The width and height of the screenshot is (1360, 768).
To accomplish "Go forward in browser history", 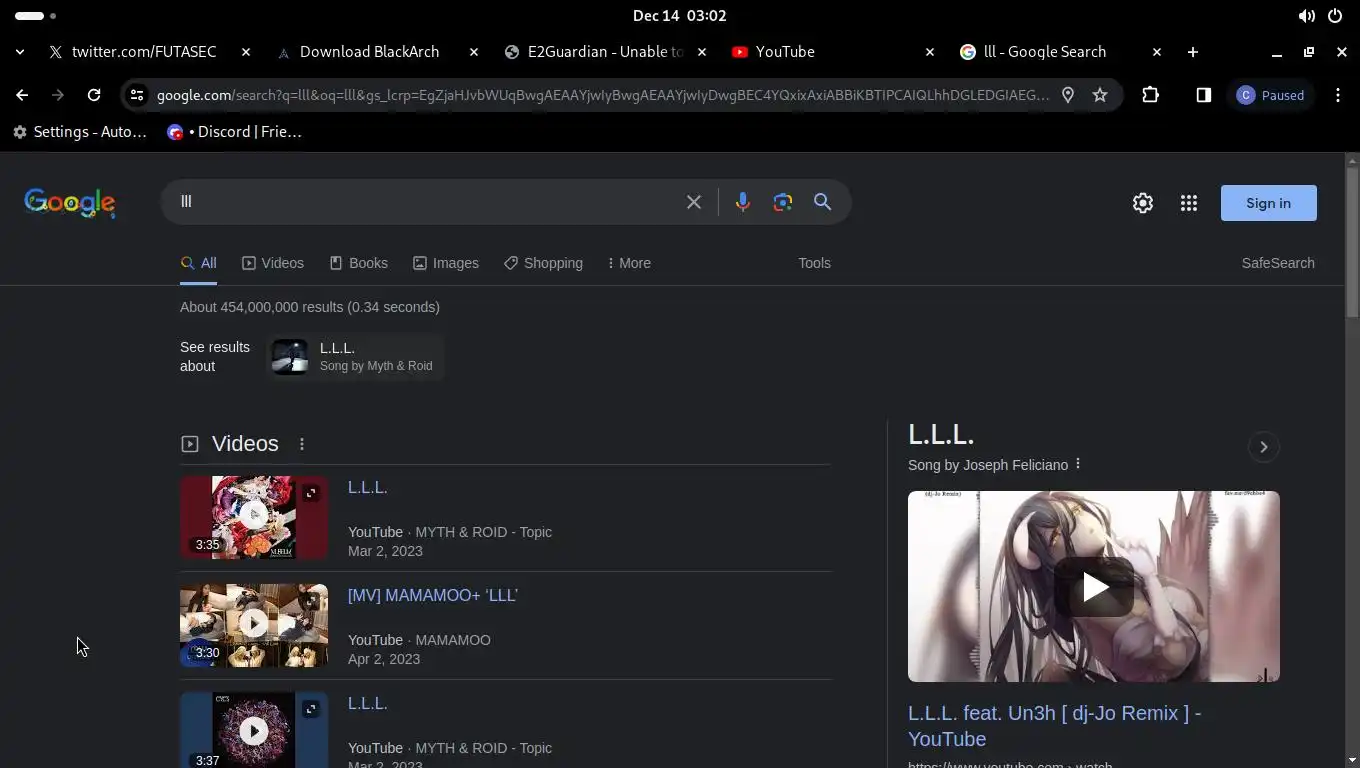I will [x=58, y=95].
